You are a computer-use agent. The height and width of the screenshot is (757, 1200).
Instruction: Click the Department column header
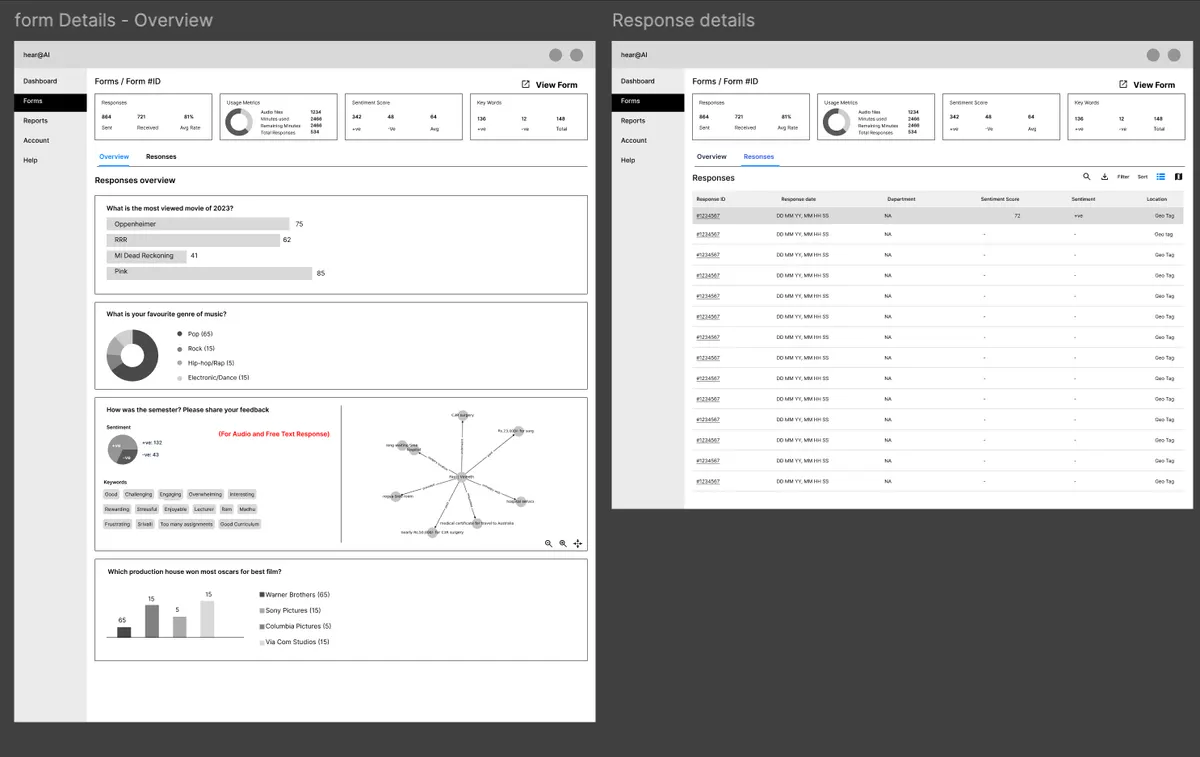(x=901, y=199)
